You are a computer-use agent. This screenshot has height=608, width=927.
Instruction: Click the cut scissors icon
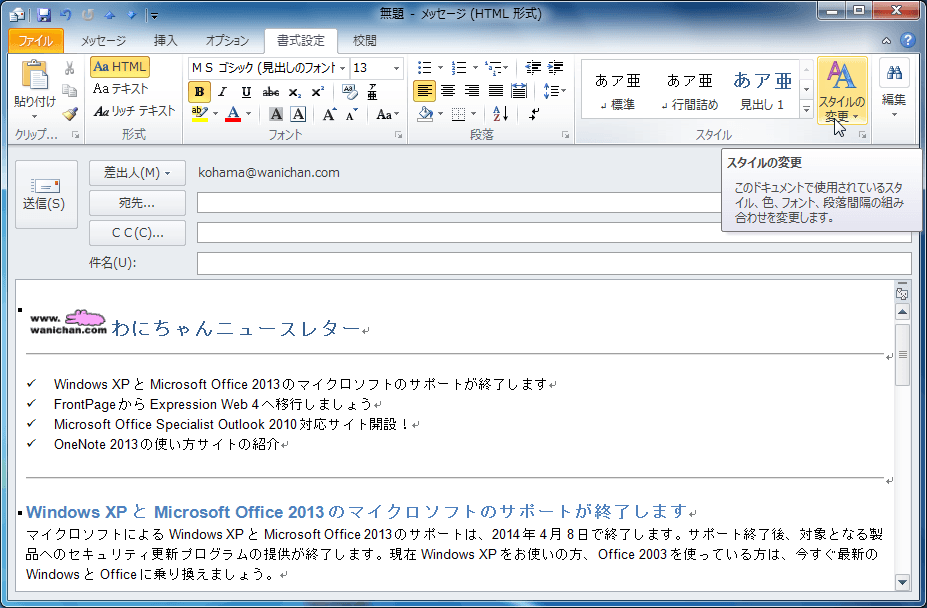(70, 68)
